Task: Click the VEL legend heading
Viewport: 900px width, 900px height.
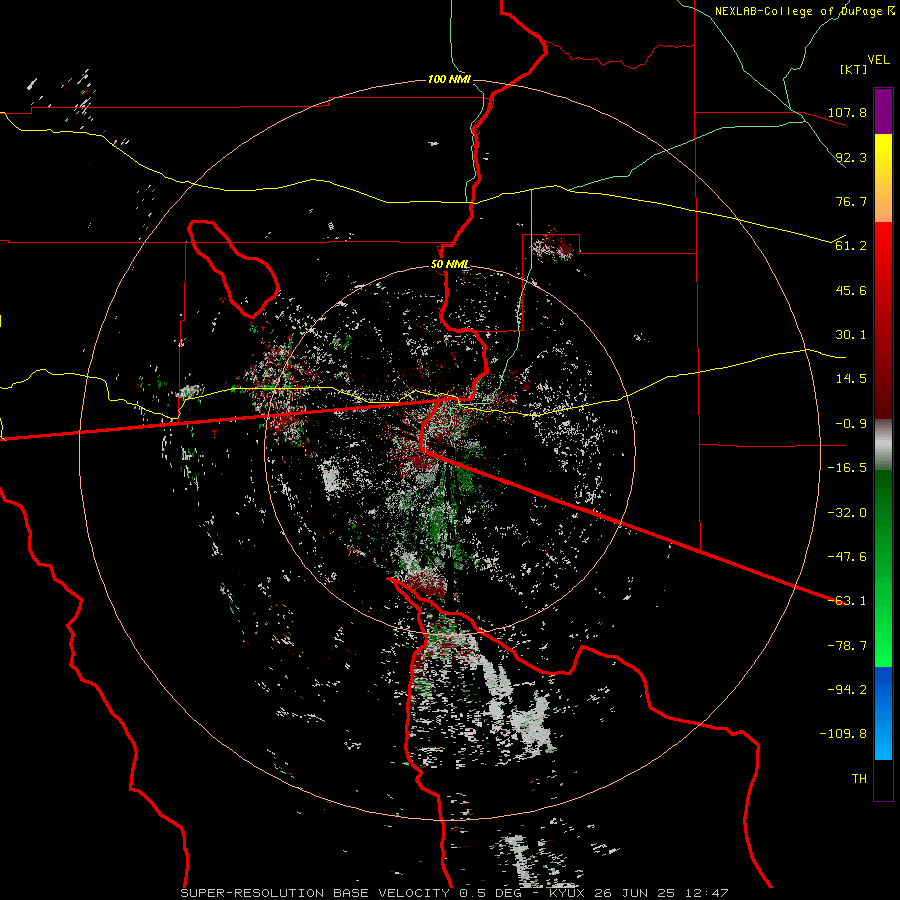Action: pos(878,60)
